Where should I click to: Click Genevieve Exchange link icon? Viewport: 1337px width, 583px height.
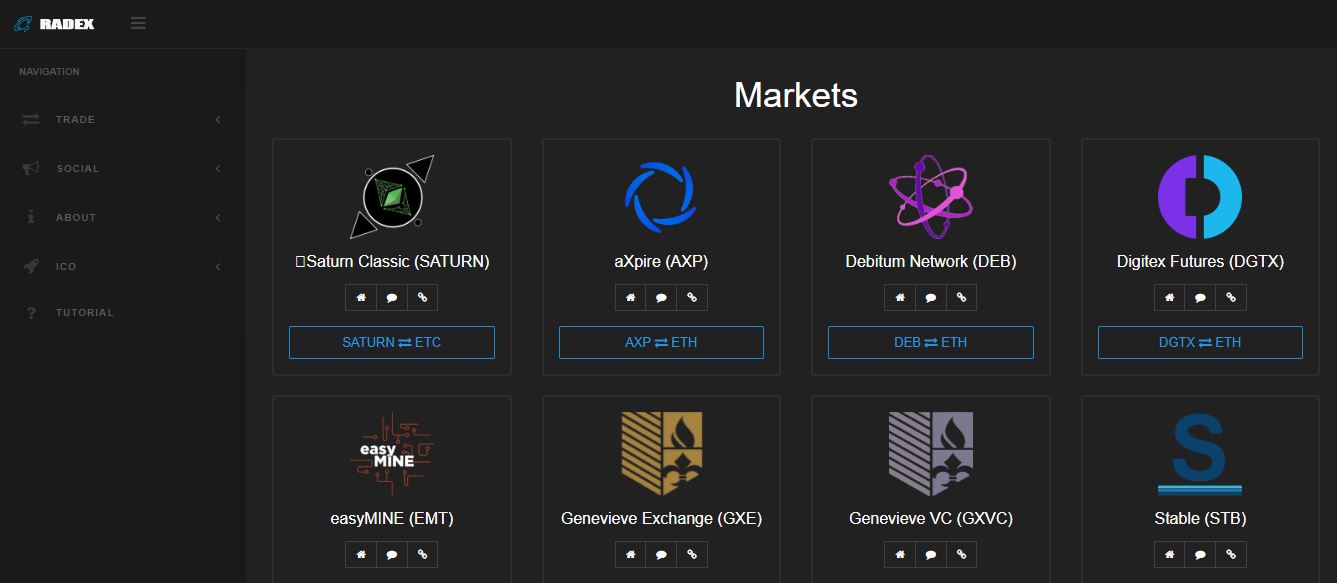tap(691, 554)
